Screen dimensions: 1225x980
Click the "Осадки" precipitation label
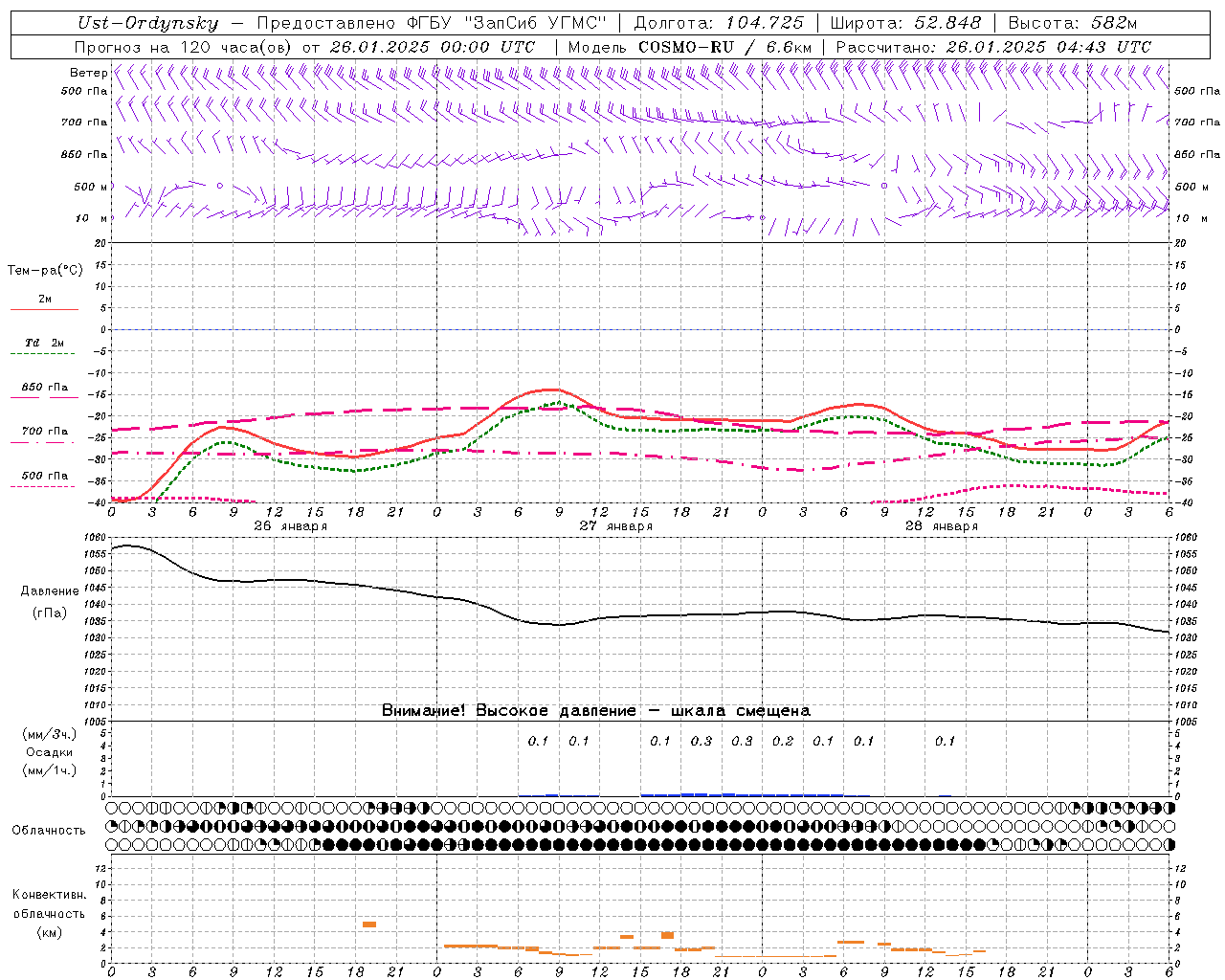coord(50,752)
